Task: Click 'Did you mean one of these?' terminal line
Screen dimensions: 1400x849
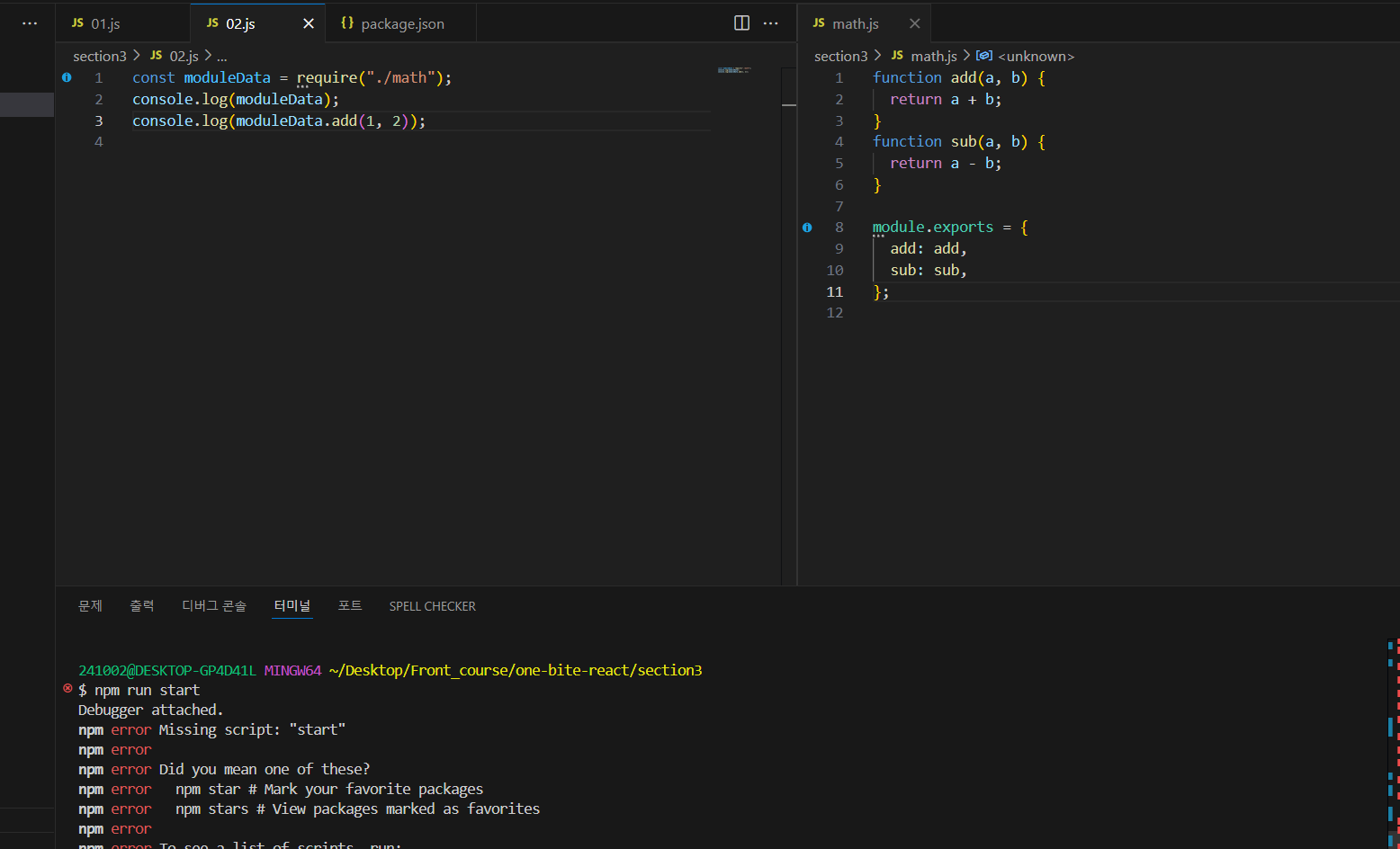Action: [x=265, y=769]
